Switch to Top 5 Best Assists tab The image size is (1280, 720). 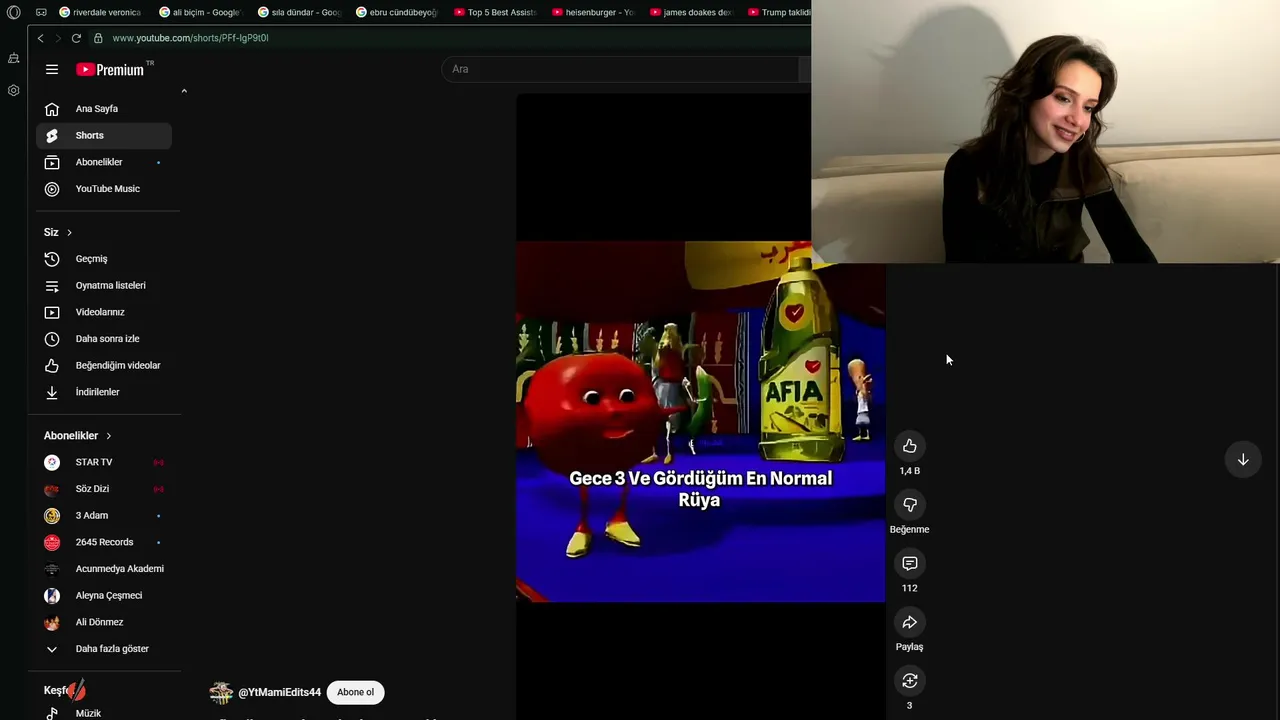(x=494, y=12)
